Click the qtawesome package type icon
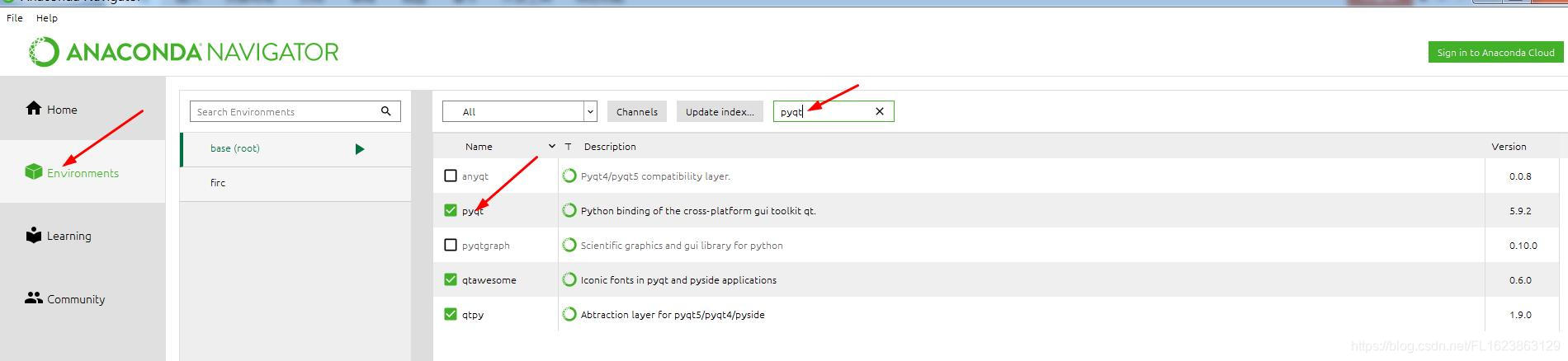Viewport: 1568px width, 361px height. [x=569, y=279]
